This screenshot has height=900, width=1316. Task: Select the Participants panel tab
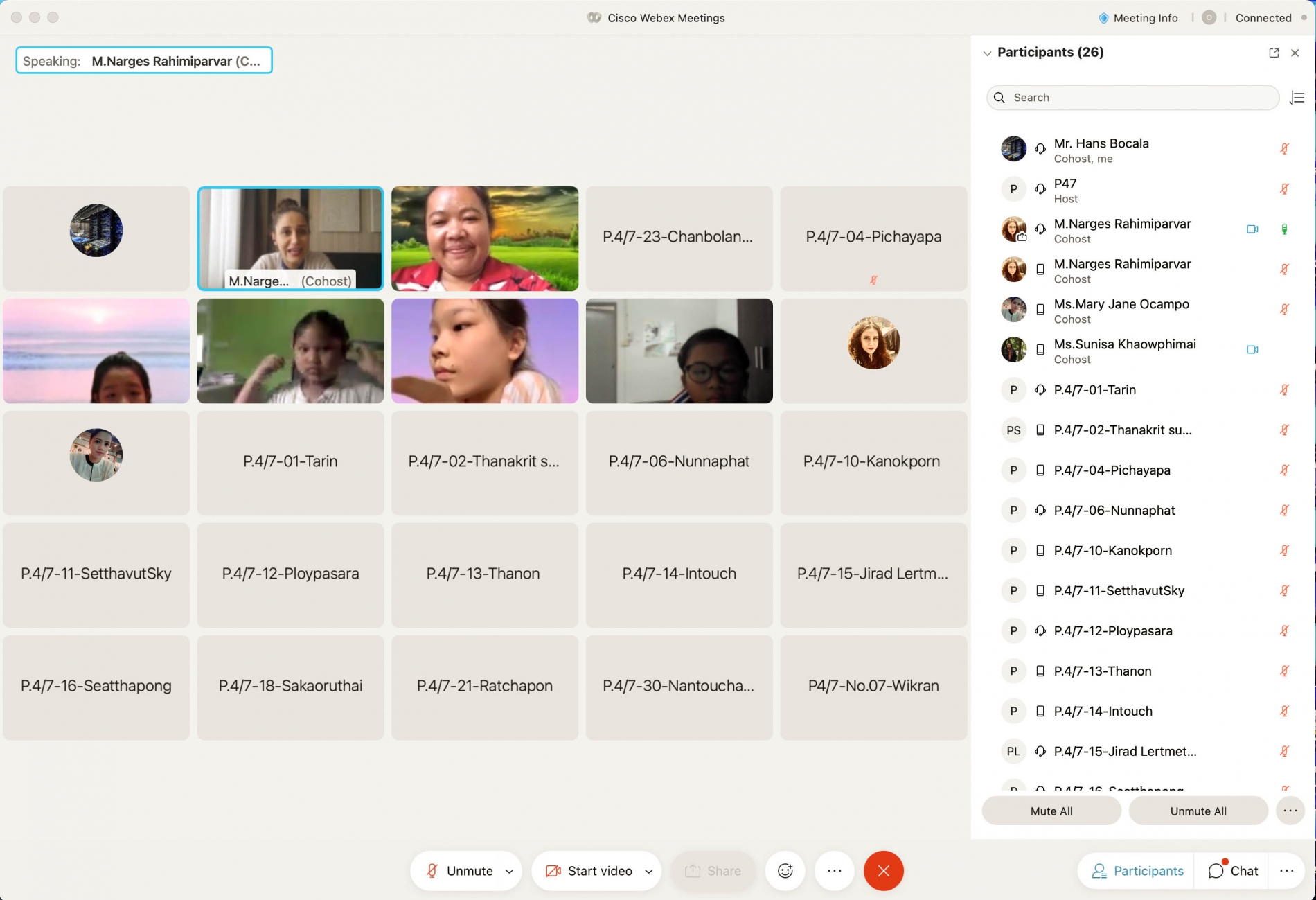tap(1137, 871)
